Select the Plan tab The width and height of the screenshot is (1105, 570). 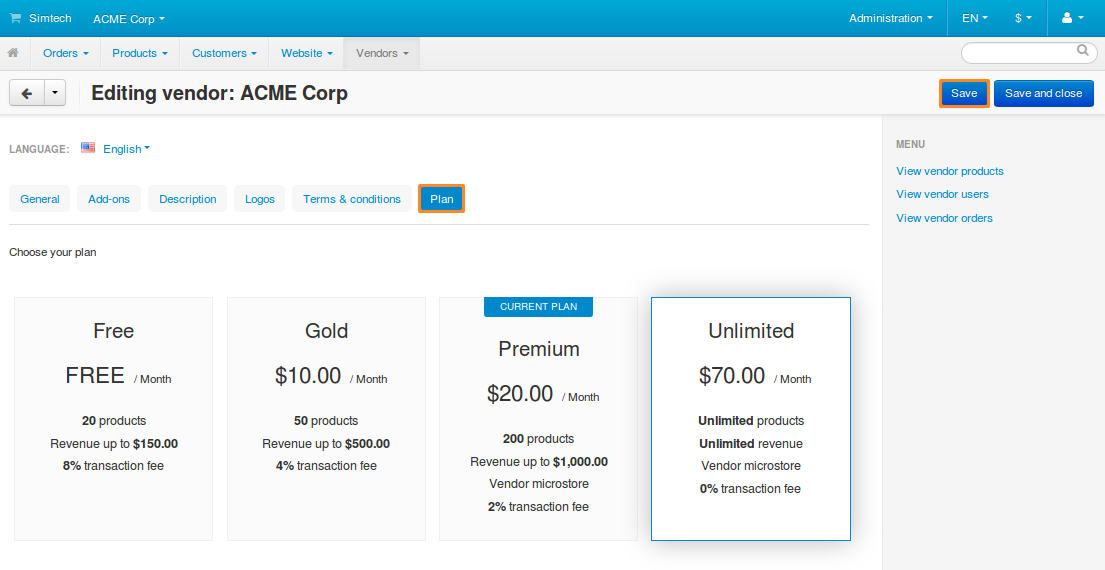tap(441, 199)
